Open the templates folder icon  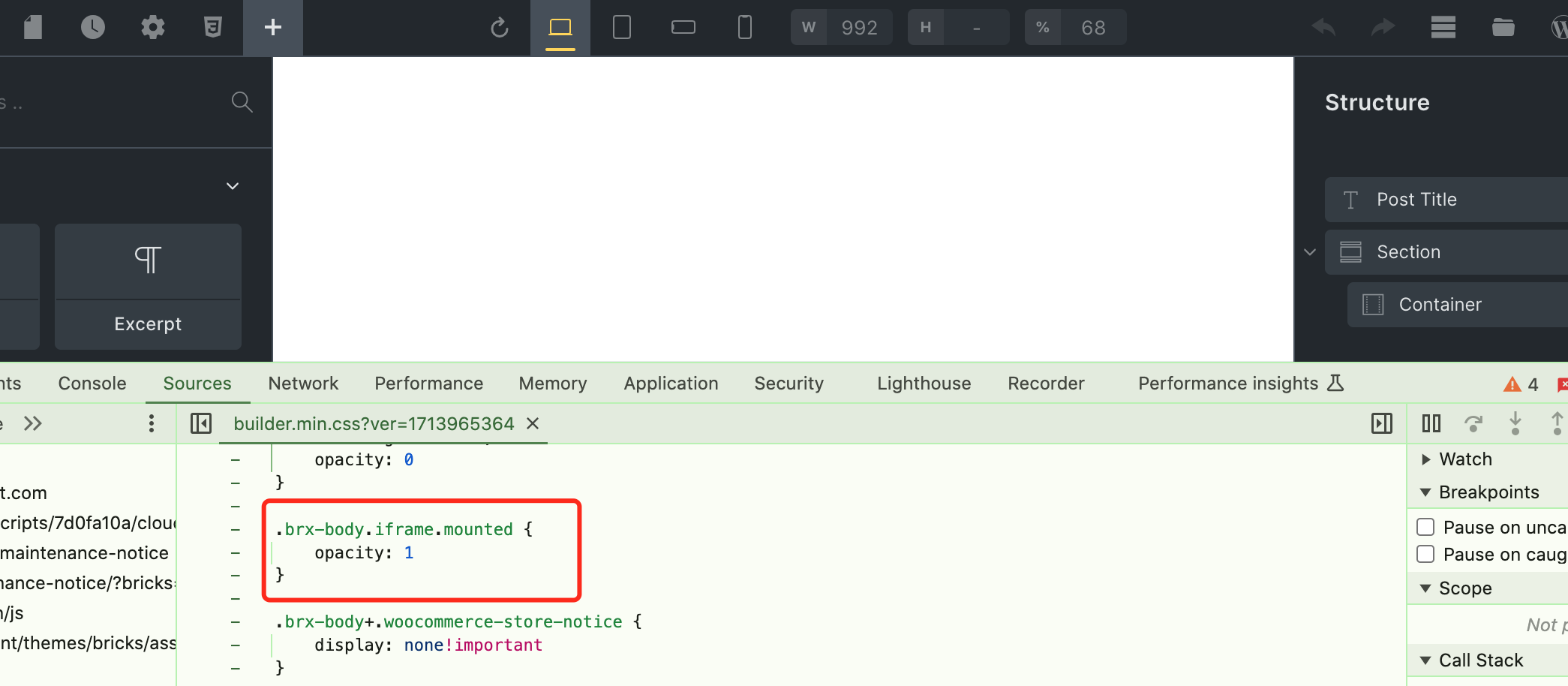[1503, 28]
